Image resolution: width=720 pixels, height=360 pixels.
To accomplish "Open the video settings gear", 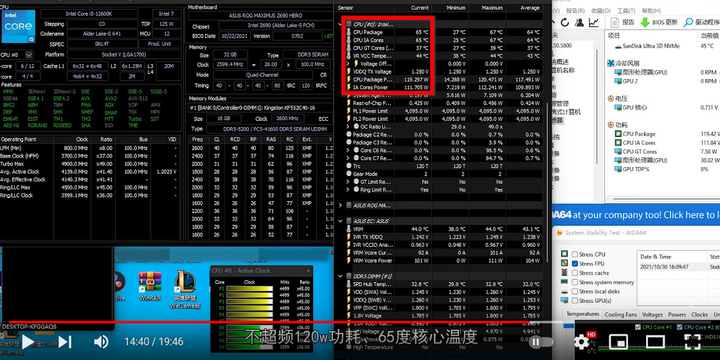I will (x=581, y=342).
